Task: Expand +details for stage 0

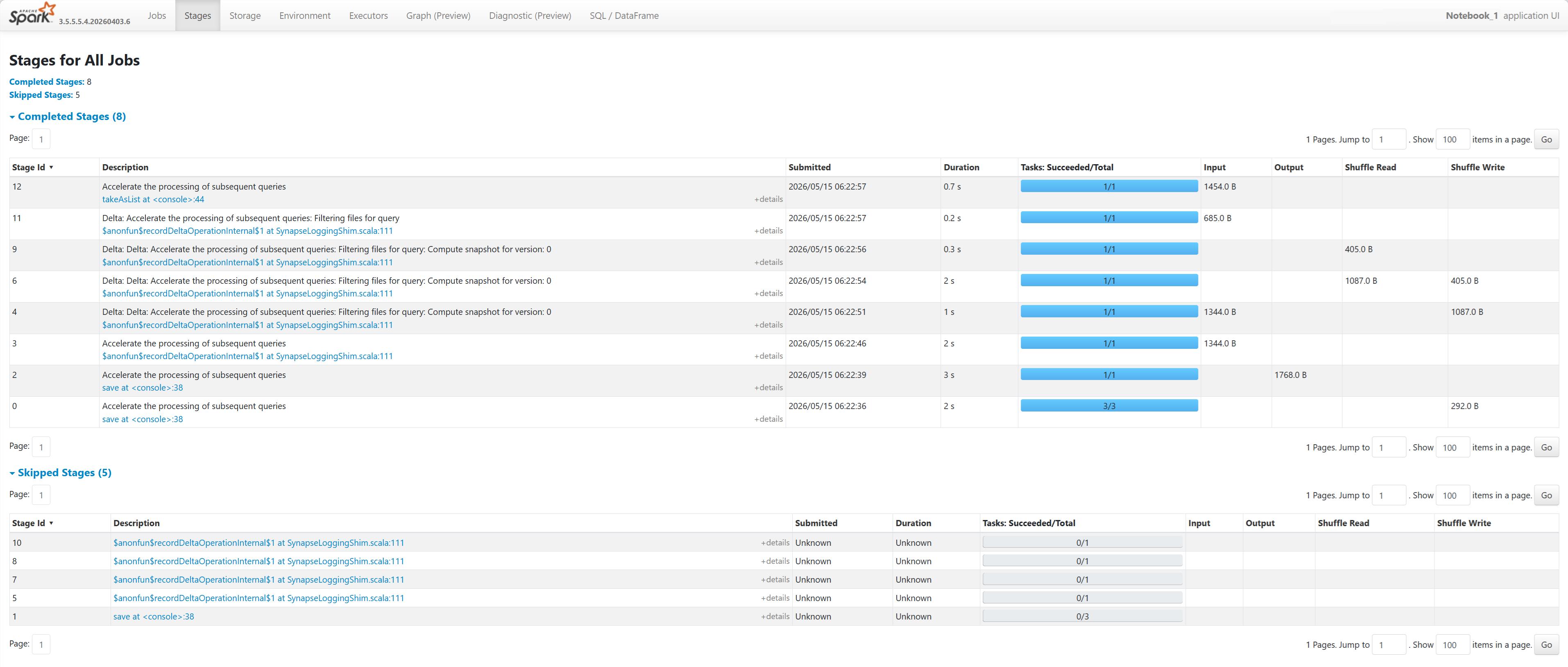Action: pyautogui.click(x=768, y=419)
